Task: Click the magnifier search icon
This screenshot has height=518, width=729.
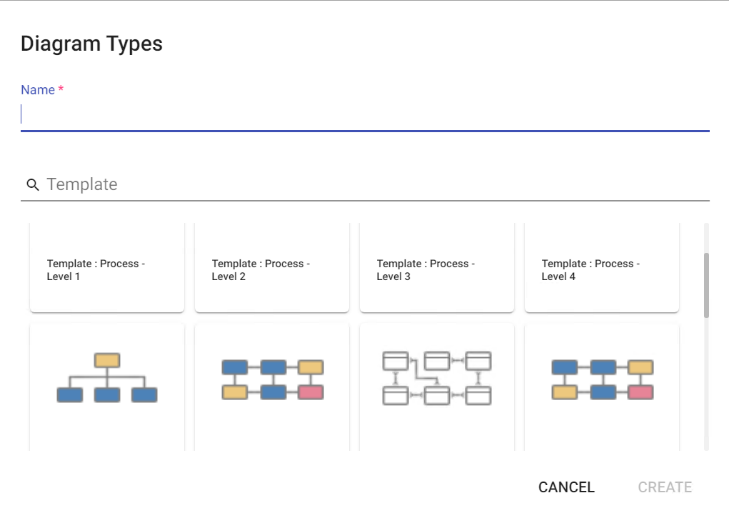Action: pos(33,185)
